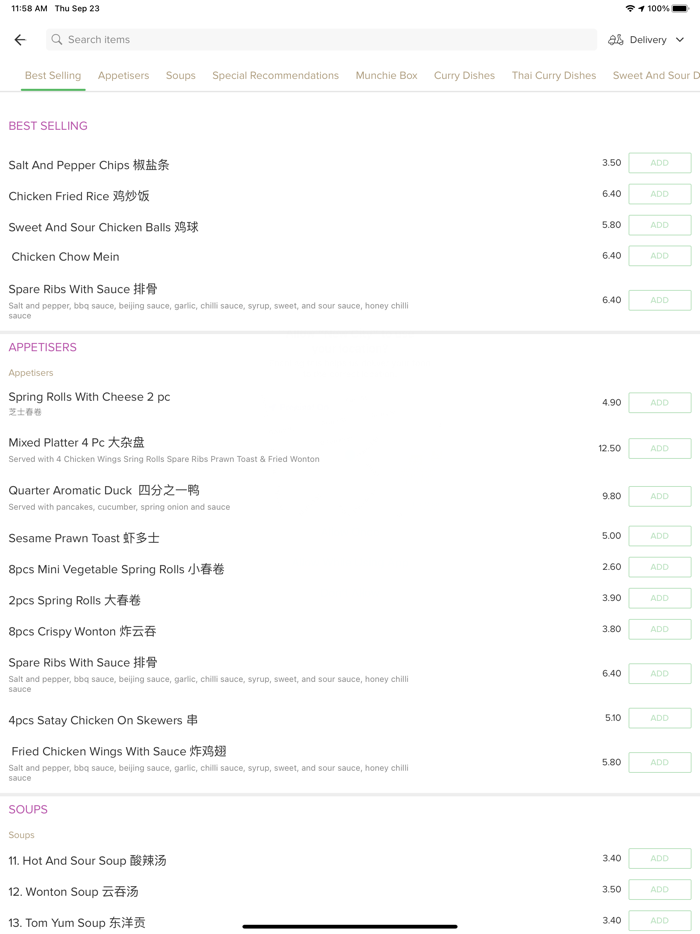The image size is (700, 934).
Task: Add Salt And Pepper Chips
Action: [x=659, y=163]
